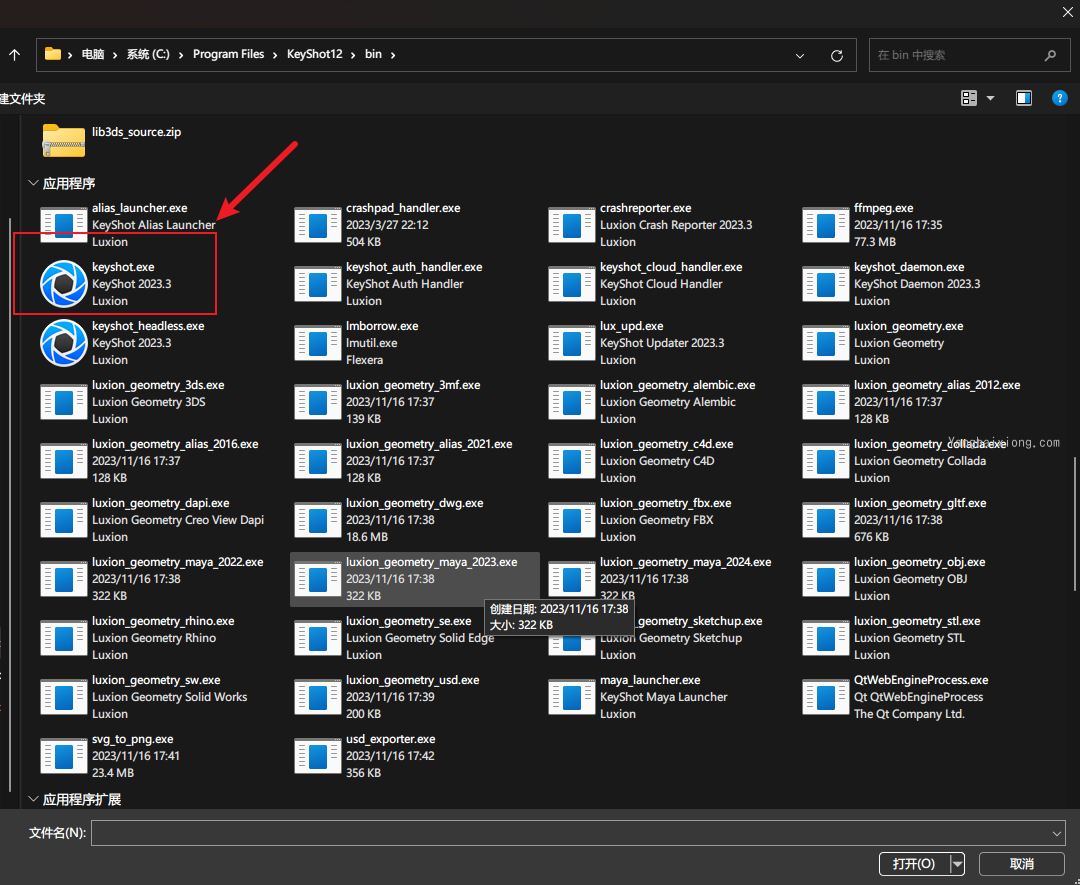Navigate to 系统 (C:) in breadcrumb
This screenshot has height=885, width=1080.
click(x=148, y=54)
